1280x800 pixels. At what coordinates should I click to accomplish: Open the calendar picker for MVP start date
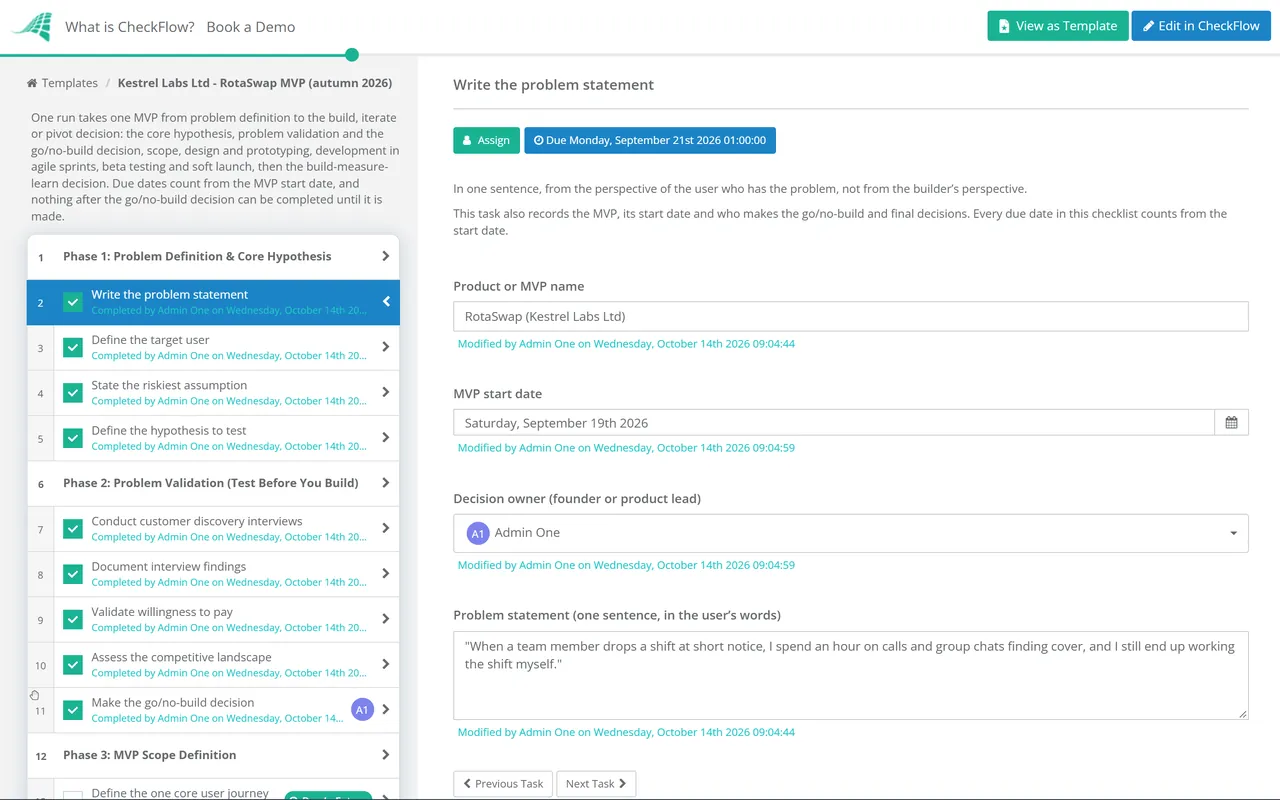pyautogui.click(x=1231, y=423)
